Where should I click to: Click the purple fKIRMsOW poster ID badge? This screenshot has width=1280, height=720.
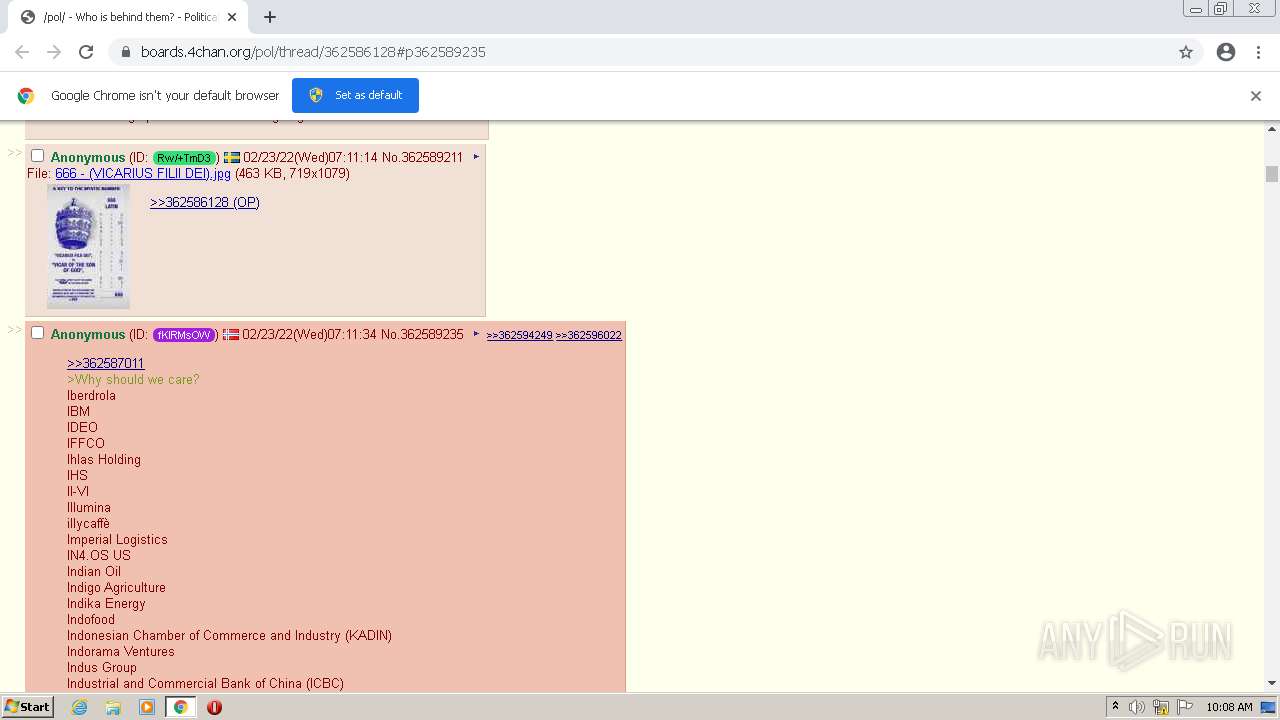184,335
